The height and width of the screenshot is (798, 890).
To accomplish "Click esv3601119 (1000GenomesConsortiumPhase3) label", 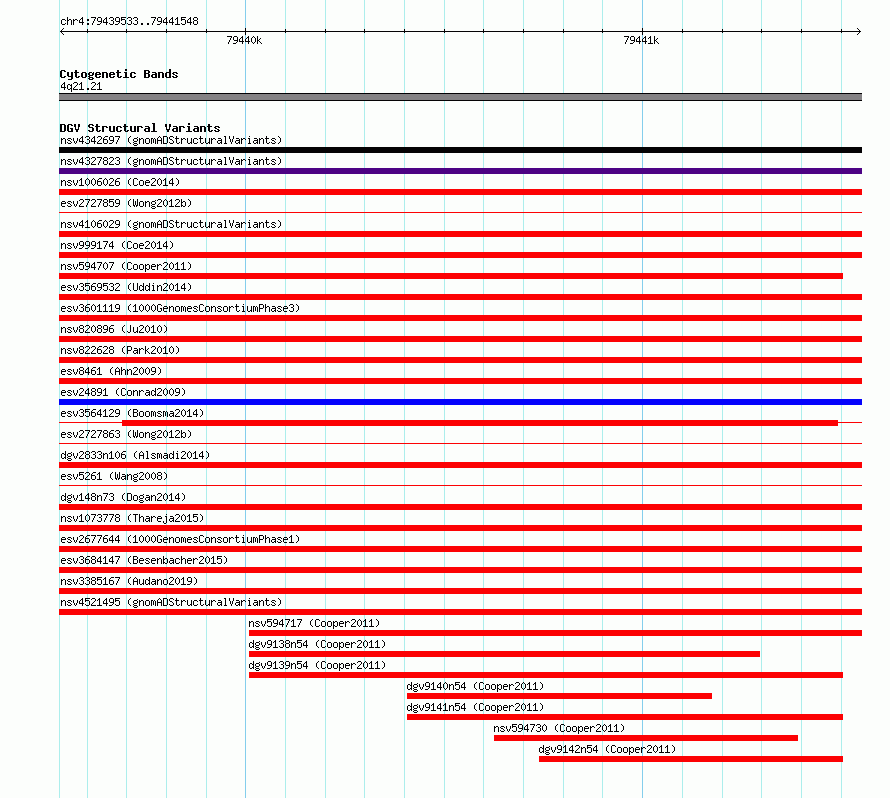I will (180, 308).
